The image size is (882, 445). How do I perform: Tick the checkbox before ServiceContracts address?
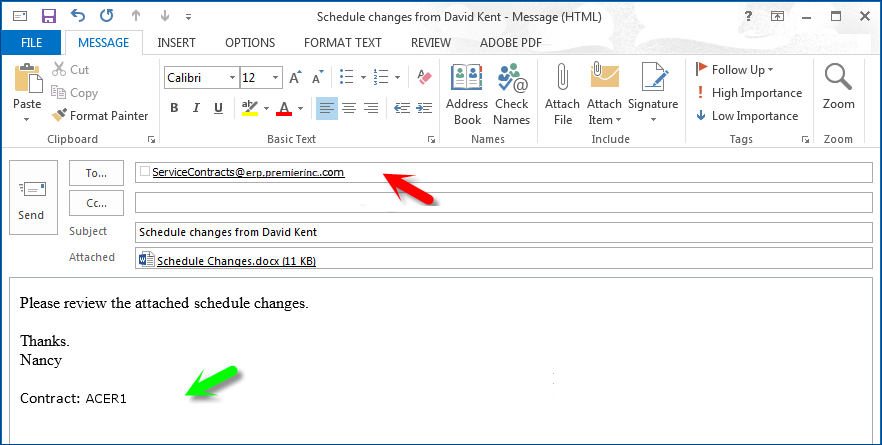coord(145,172)
